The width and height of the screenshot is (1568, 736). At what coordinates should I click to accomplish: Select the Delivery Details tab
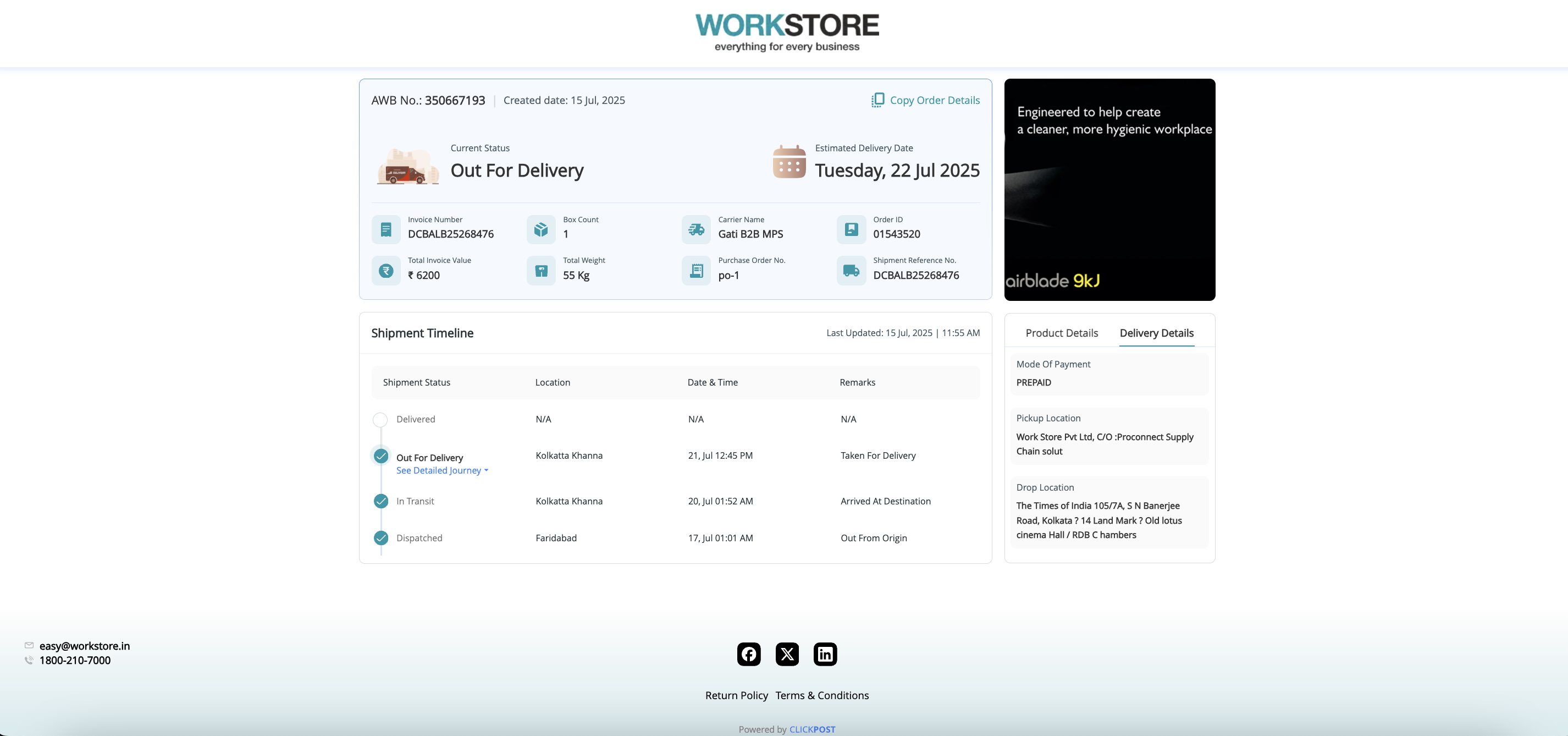[x=1157, y=333]
